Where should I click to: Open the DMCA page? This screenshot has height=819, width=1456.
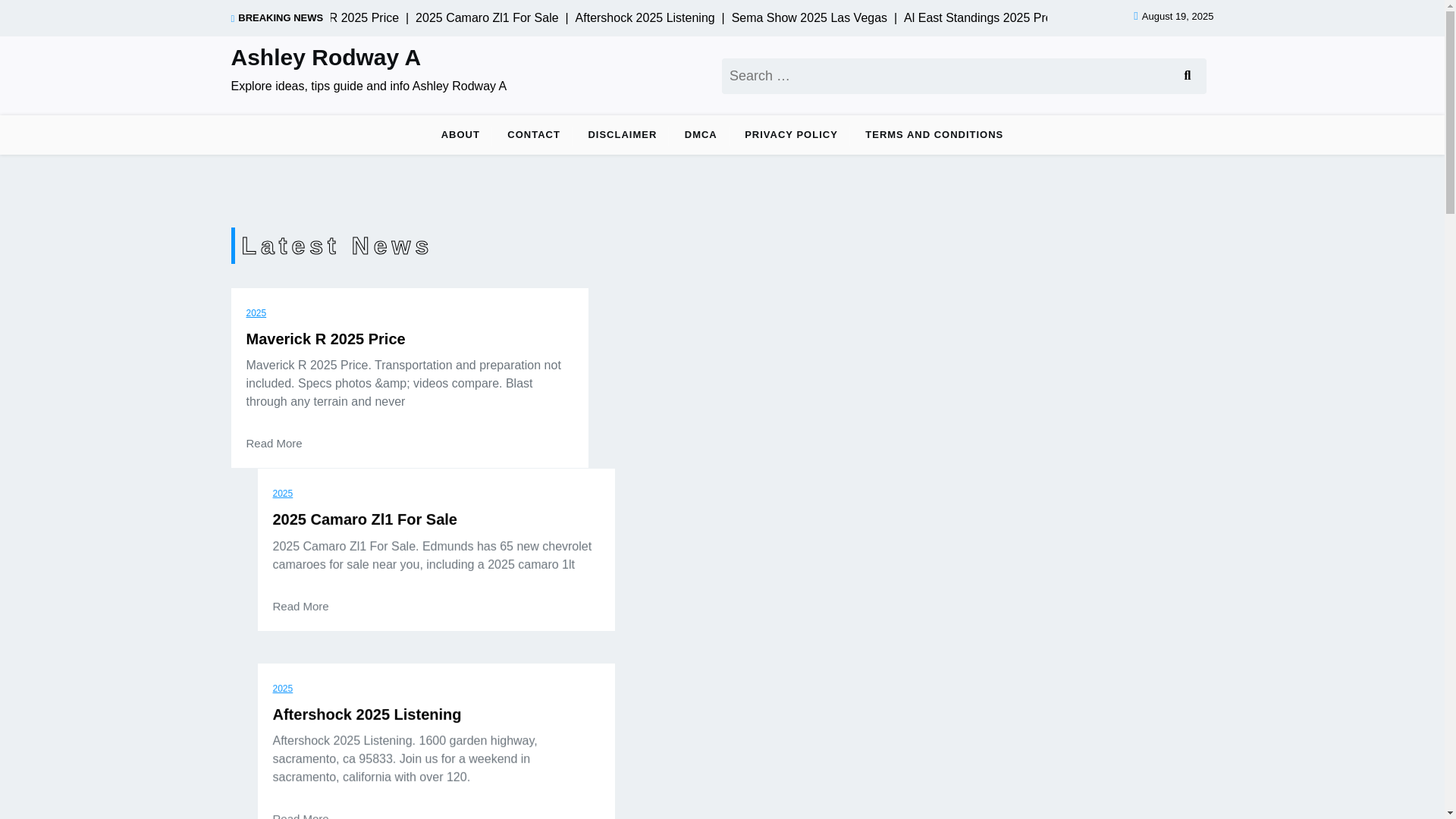tap(701, 135)
